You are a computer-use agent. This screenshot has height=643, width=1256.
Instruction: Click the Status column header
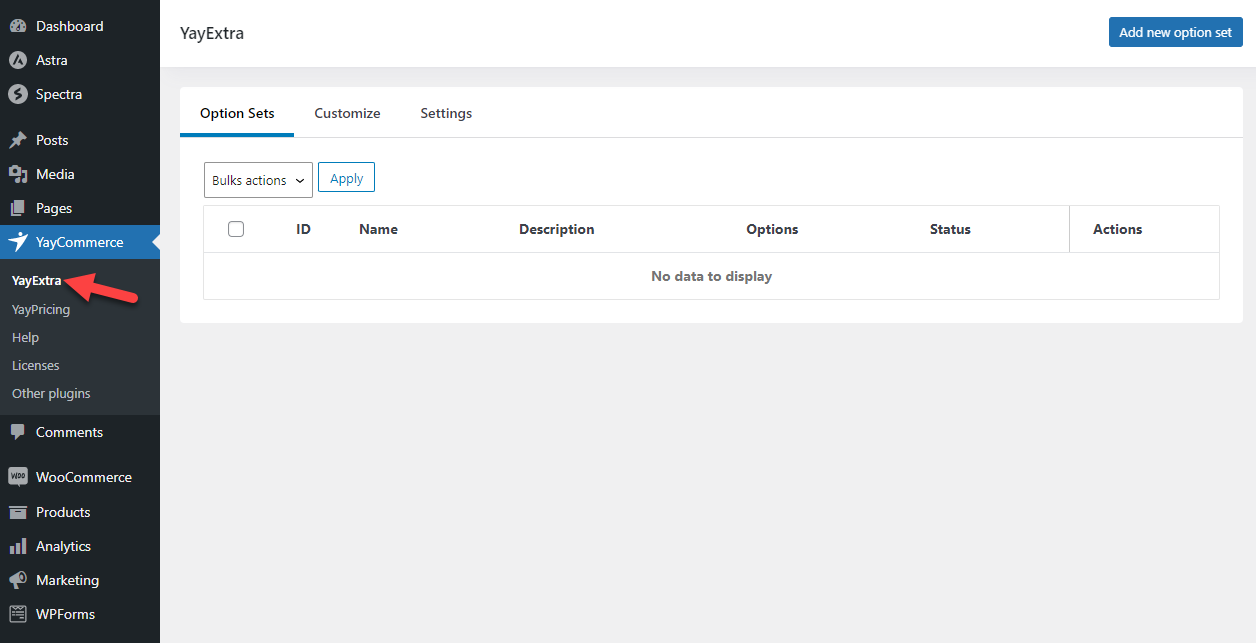[x=950, y=229]
